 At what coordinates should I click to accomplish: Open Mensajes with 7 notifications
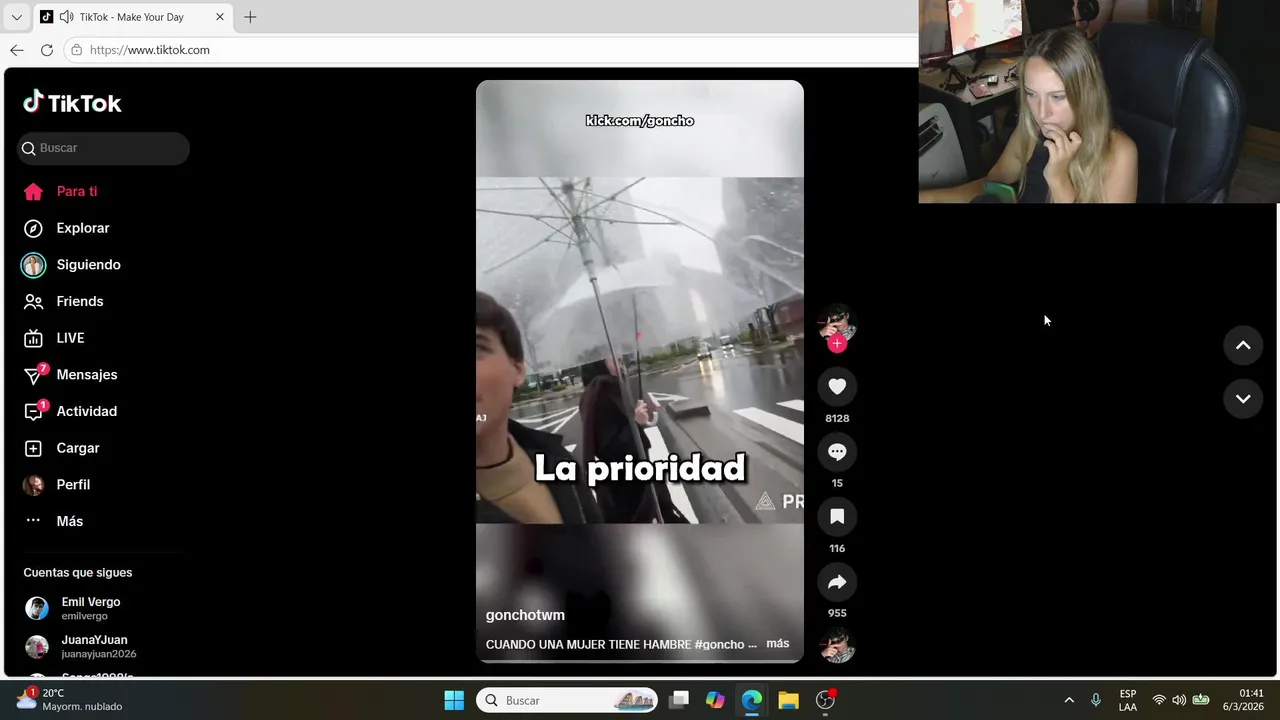tap(70, 374)
